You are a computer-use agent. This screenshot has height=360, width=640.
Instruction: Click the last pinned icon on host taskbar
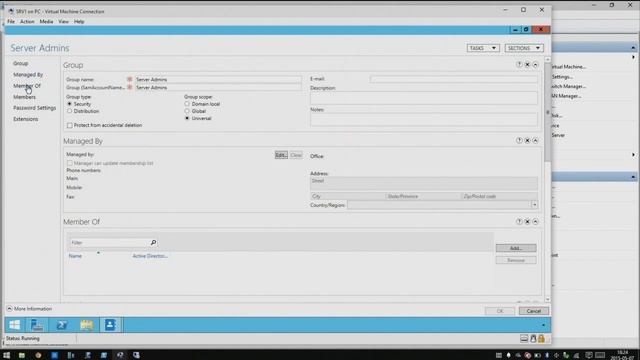136,355
